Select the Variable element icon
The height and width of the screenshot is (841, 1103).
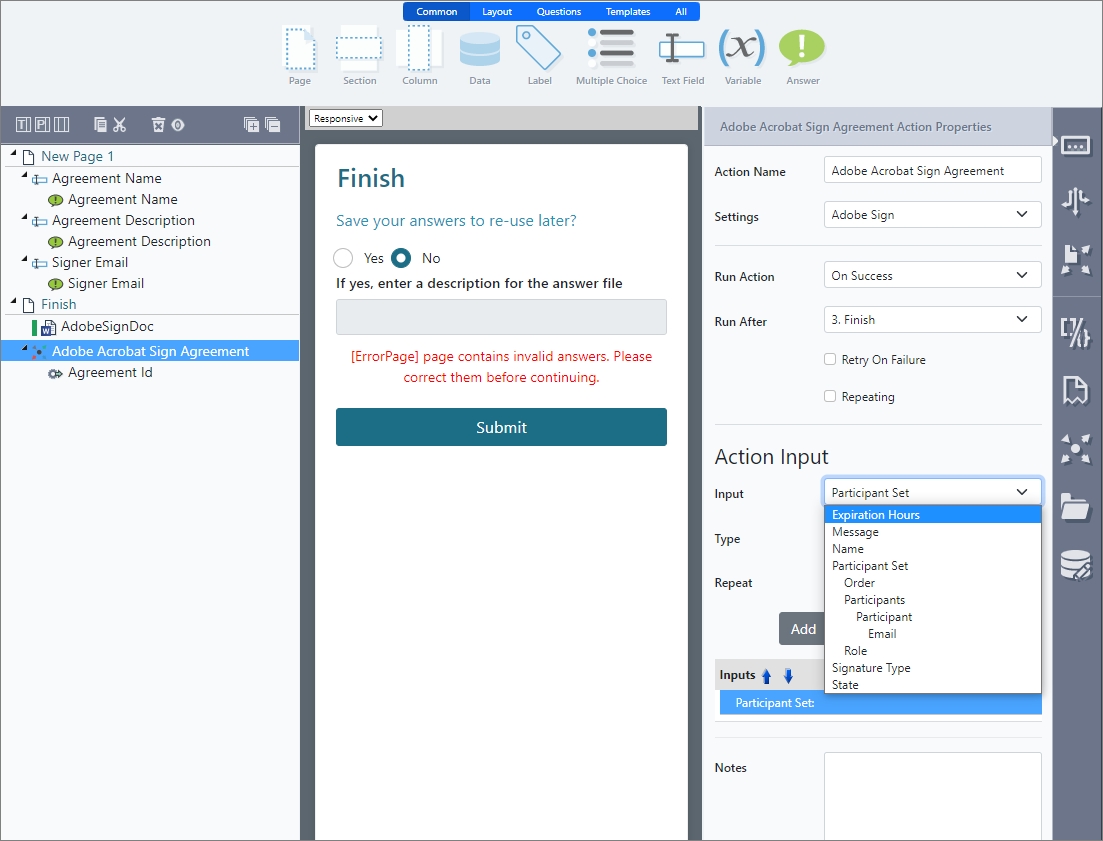(x=742, y=49)
